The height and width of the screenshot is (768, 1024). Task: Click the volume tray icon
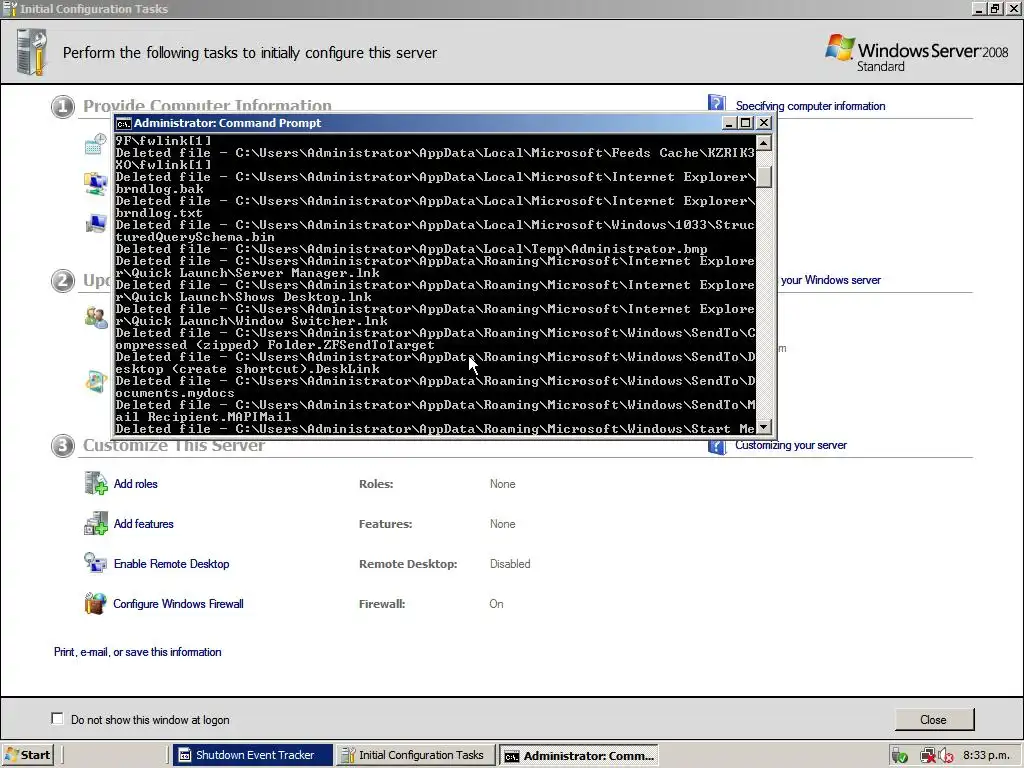[x=946, y=756]
